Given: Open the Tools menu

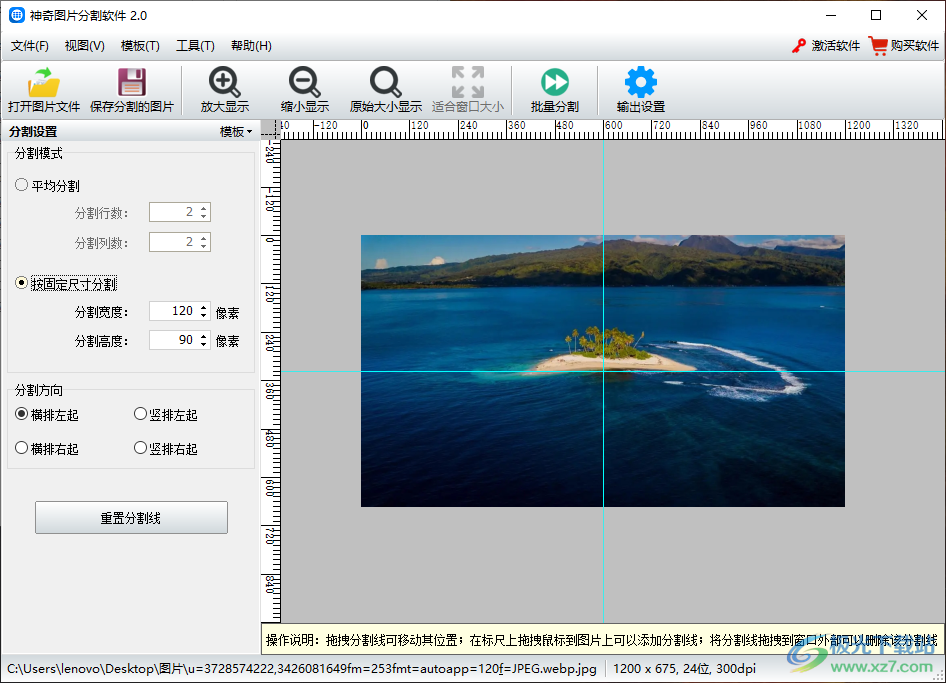Looking at the screenshot, I should (195, 46).
